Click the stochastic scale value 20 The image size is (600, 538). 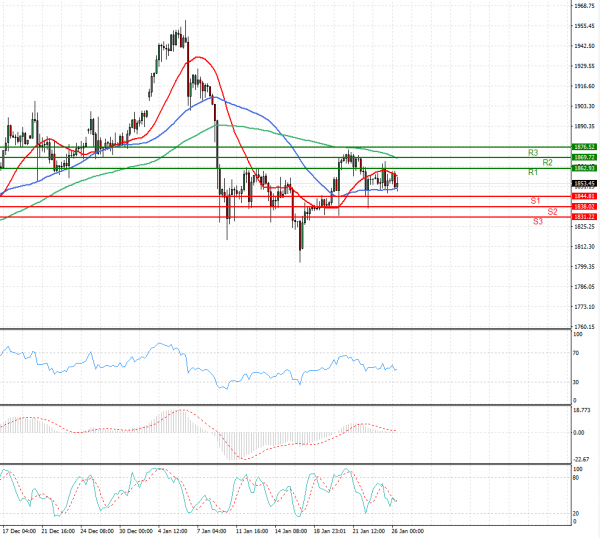[576, 514]
